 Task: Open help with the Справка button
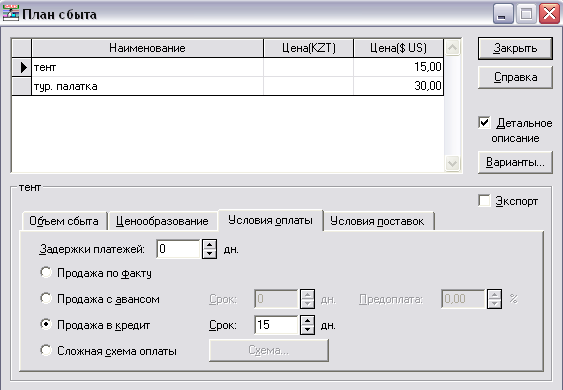tap(515, 77)
